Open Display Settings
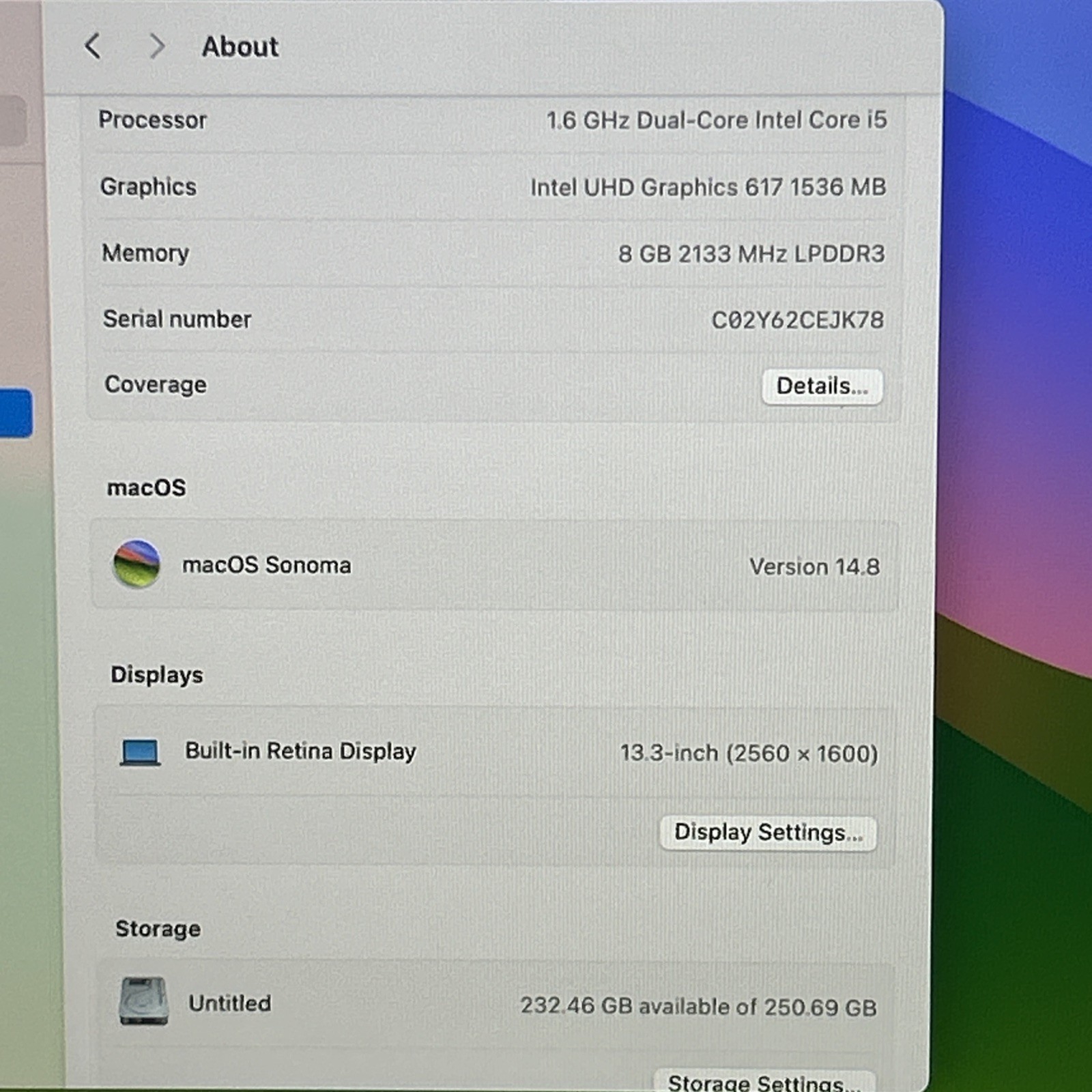 tap(768, 833)
